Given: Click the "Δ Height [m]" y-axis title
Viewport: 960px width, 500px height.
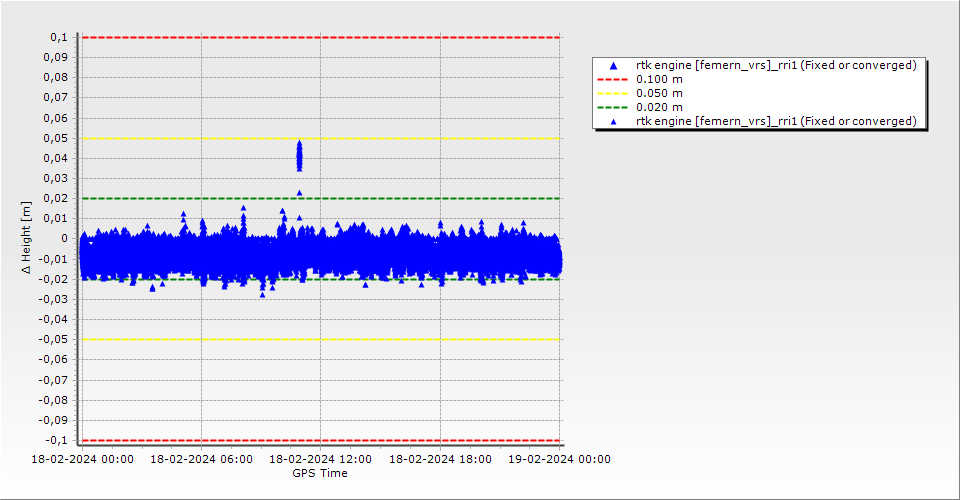Looking at the screenshot, I should click(27, 238).
